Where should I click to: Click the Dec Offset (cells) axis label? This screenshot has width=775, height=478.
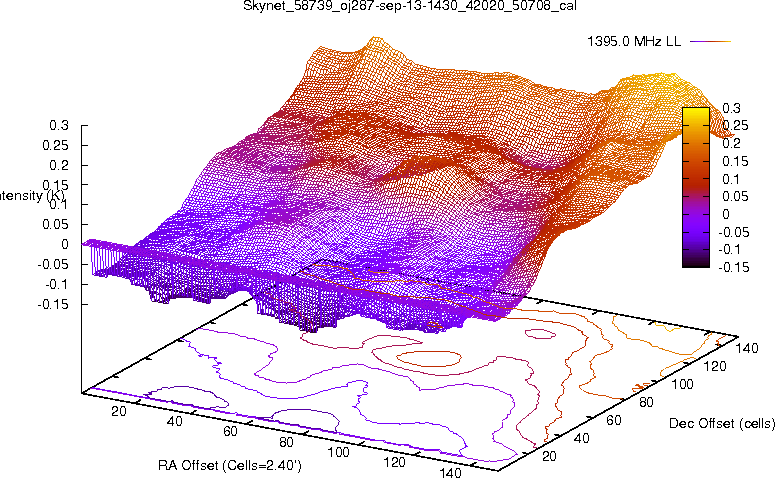pos(722,423)
